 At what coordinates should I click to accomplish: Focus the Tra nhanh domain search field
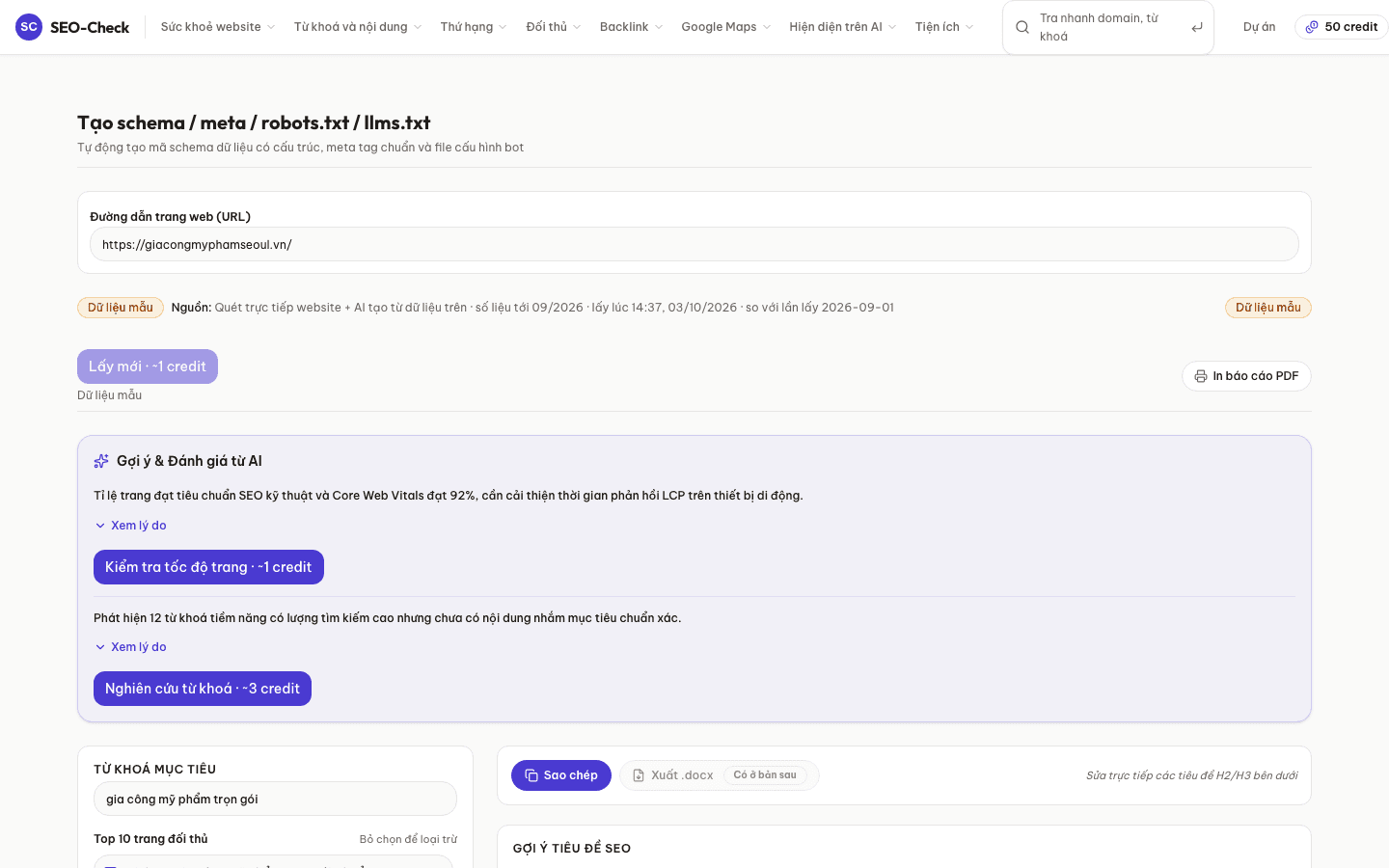click(x=1107, y=27)
